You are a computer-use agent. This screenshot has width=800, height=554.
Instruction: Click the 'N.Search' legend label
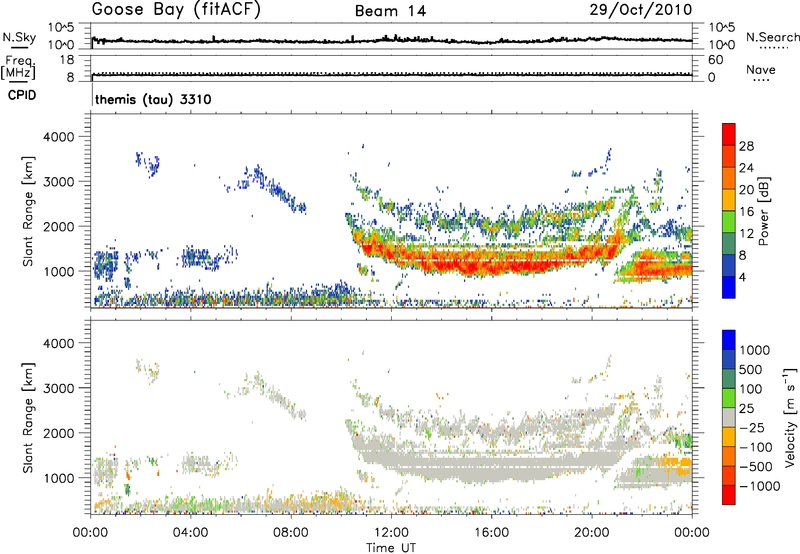point(772,37)
